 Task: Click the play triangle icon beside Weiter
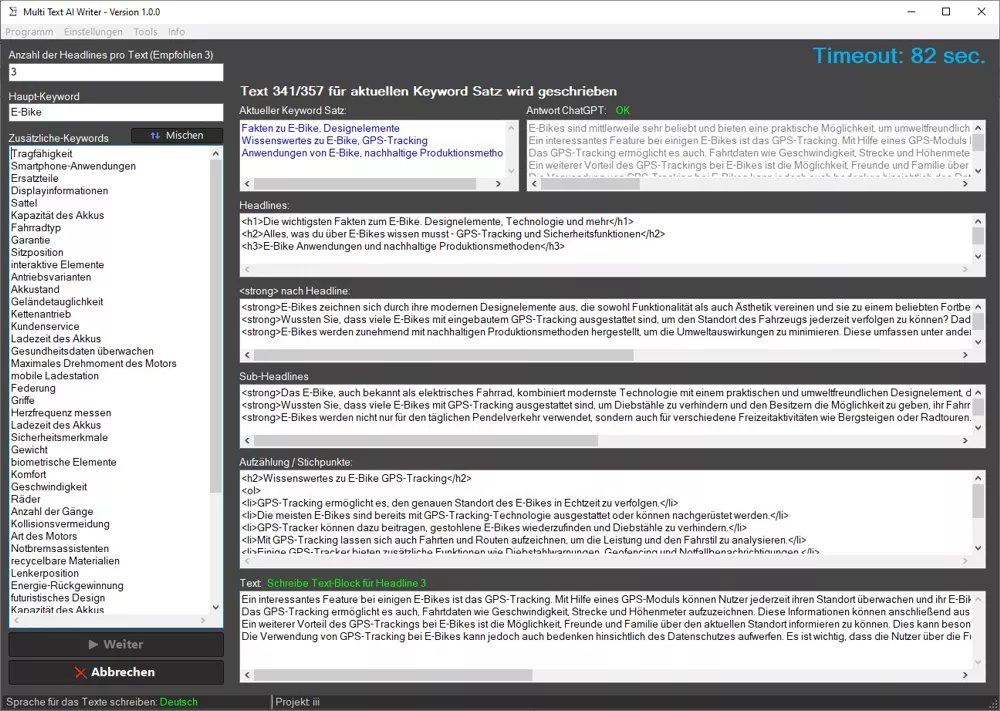point(94,644)
